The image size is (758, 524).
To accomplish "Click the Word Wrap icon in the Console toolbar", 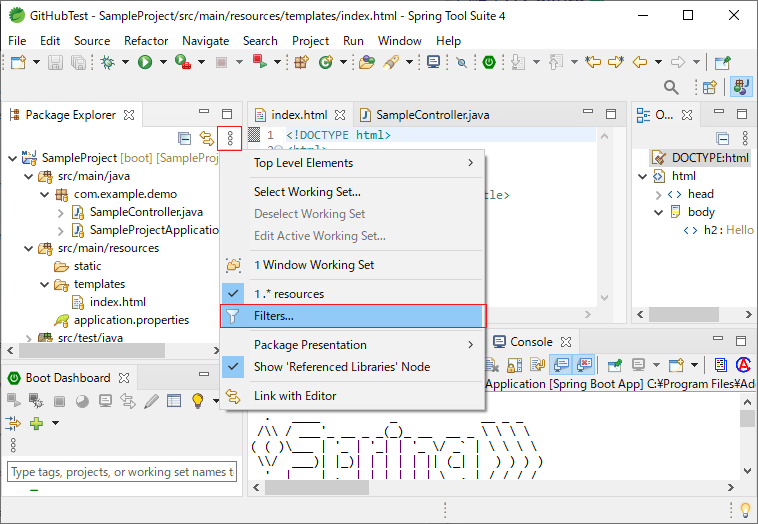I will [x=537, y=365].
